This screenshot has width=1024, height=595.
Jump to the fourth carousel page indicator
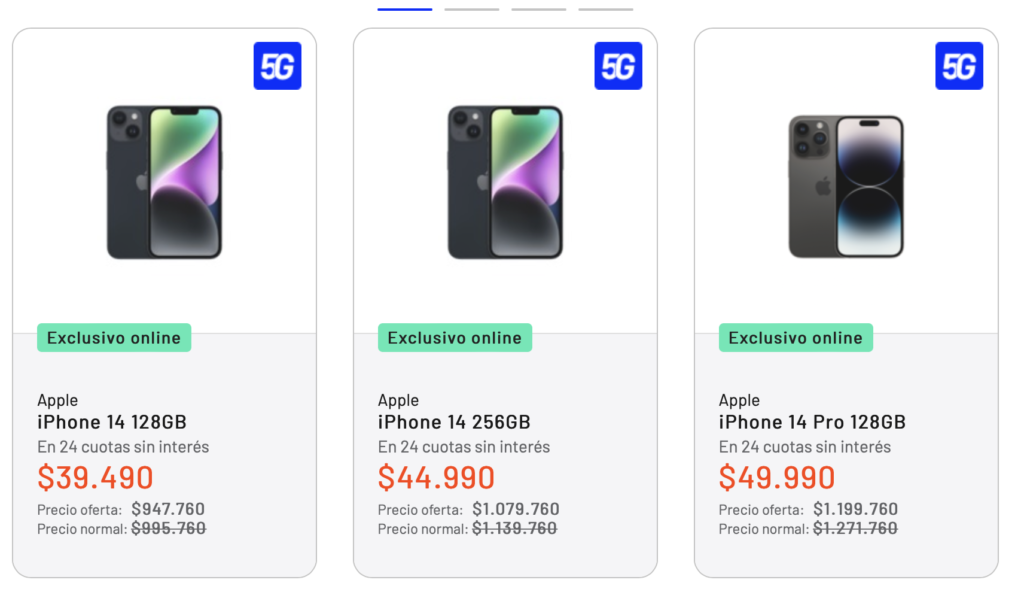606,9
